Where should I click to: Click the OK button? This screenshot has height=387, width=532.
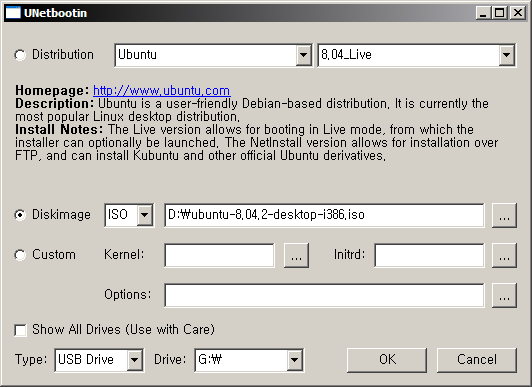click(x=387, y=360)
